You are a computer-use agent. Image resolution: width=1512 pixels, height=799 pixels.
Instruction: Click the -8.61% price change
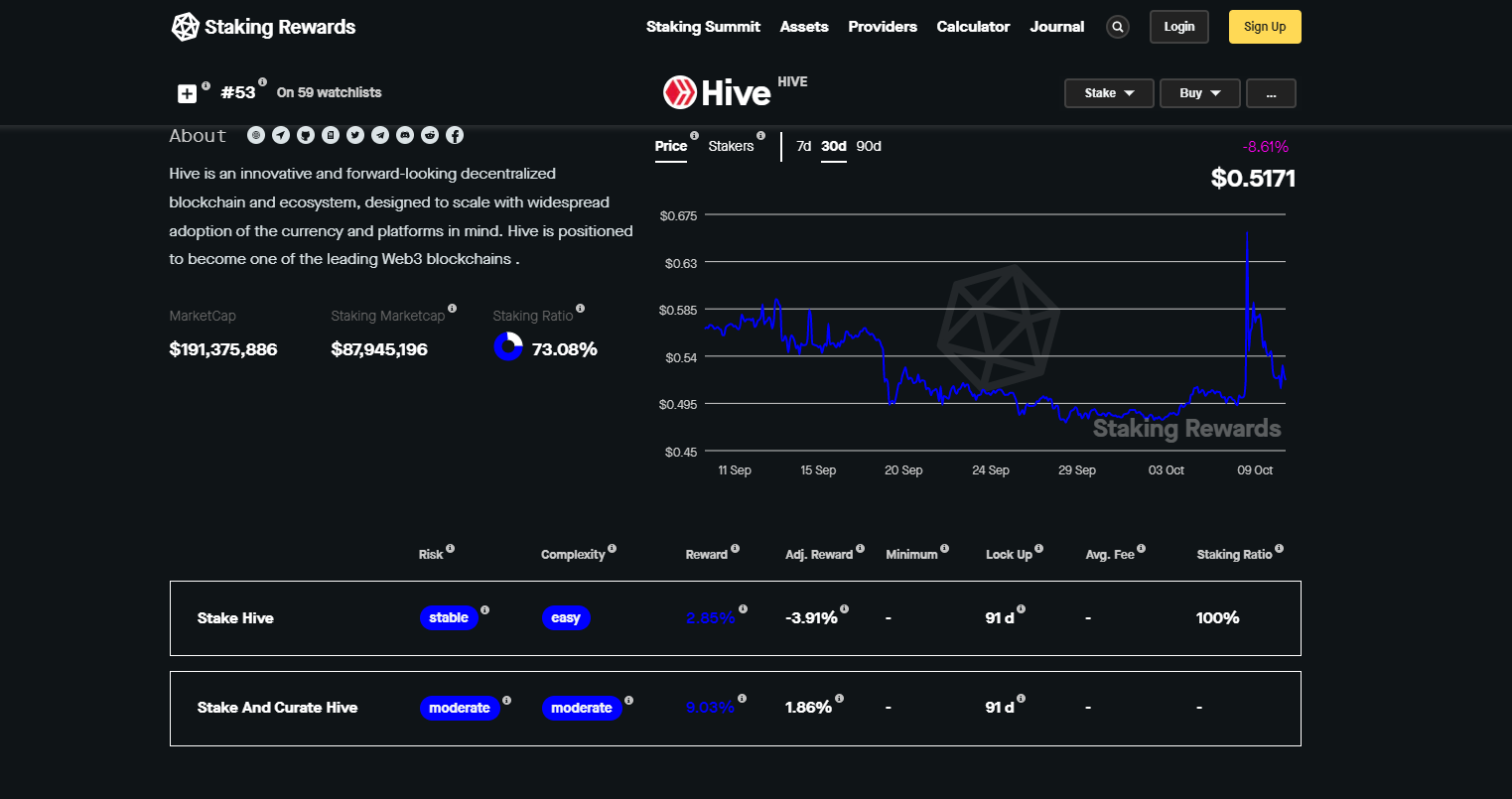(x=1266, y=147)
